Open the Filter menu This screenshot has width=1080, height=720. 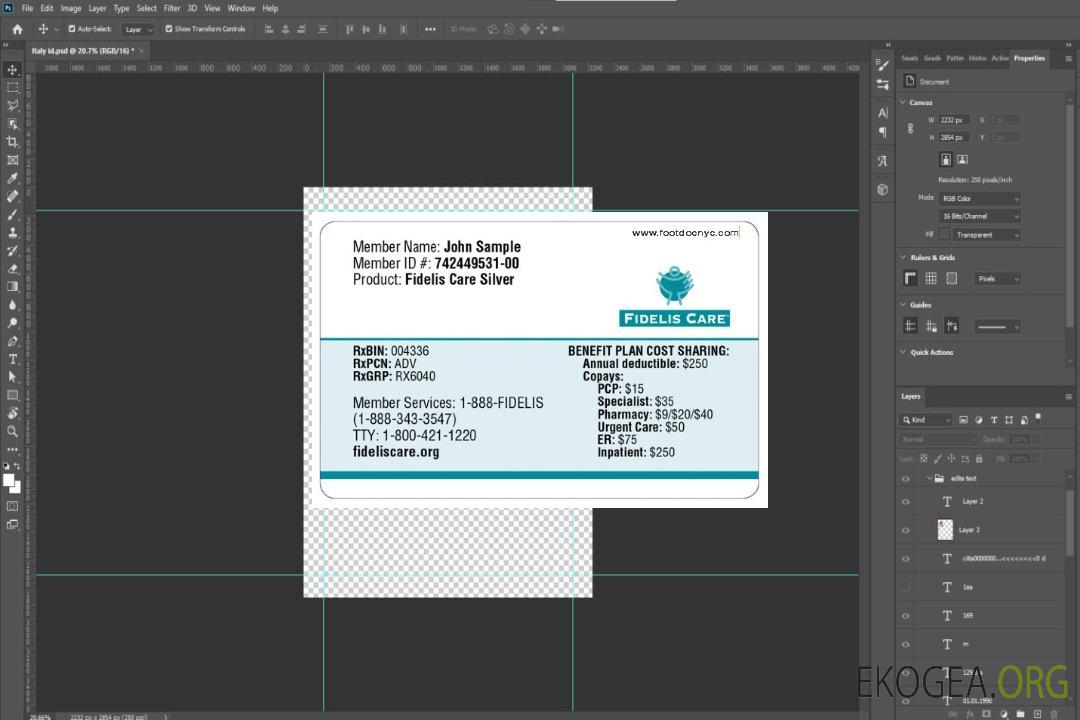[172, 8]
